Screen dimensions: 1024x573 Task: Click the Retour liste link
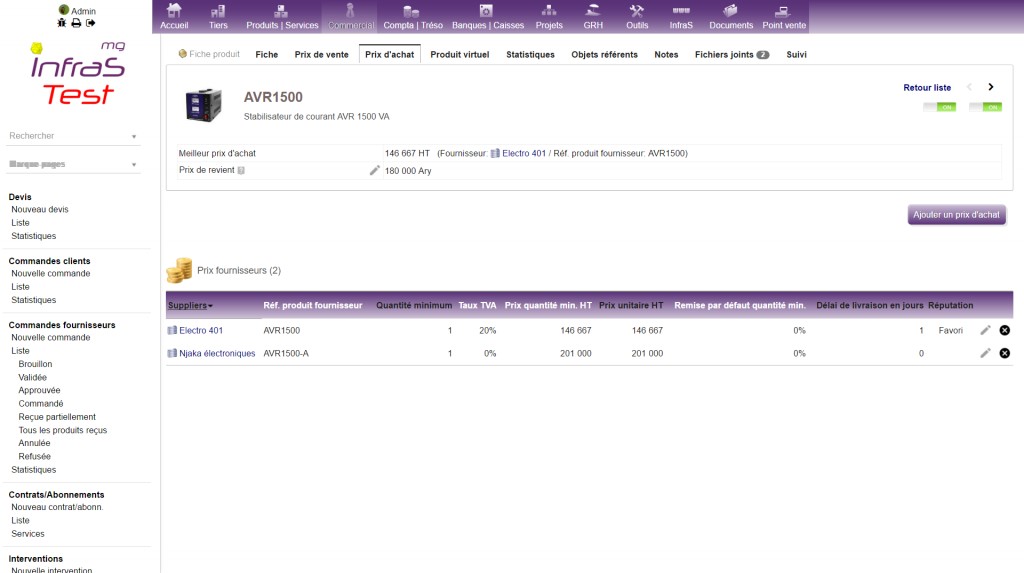(927, 88)
